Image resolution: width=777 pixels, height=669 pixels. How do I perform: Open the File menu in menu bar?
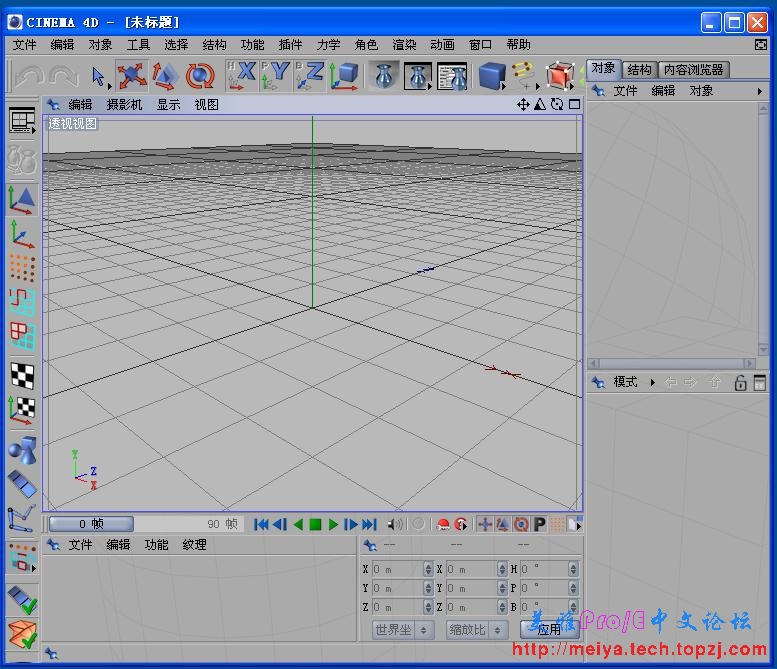coord(24,45)
